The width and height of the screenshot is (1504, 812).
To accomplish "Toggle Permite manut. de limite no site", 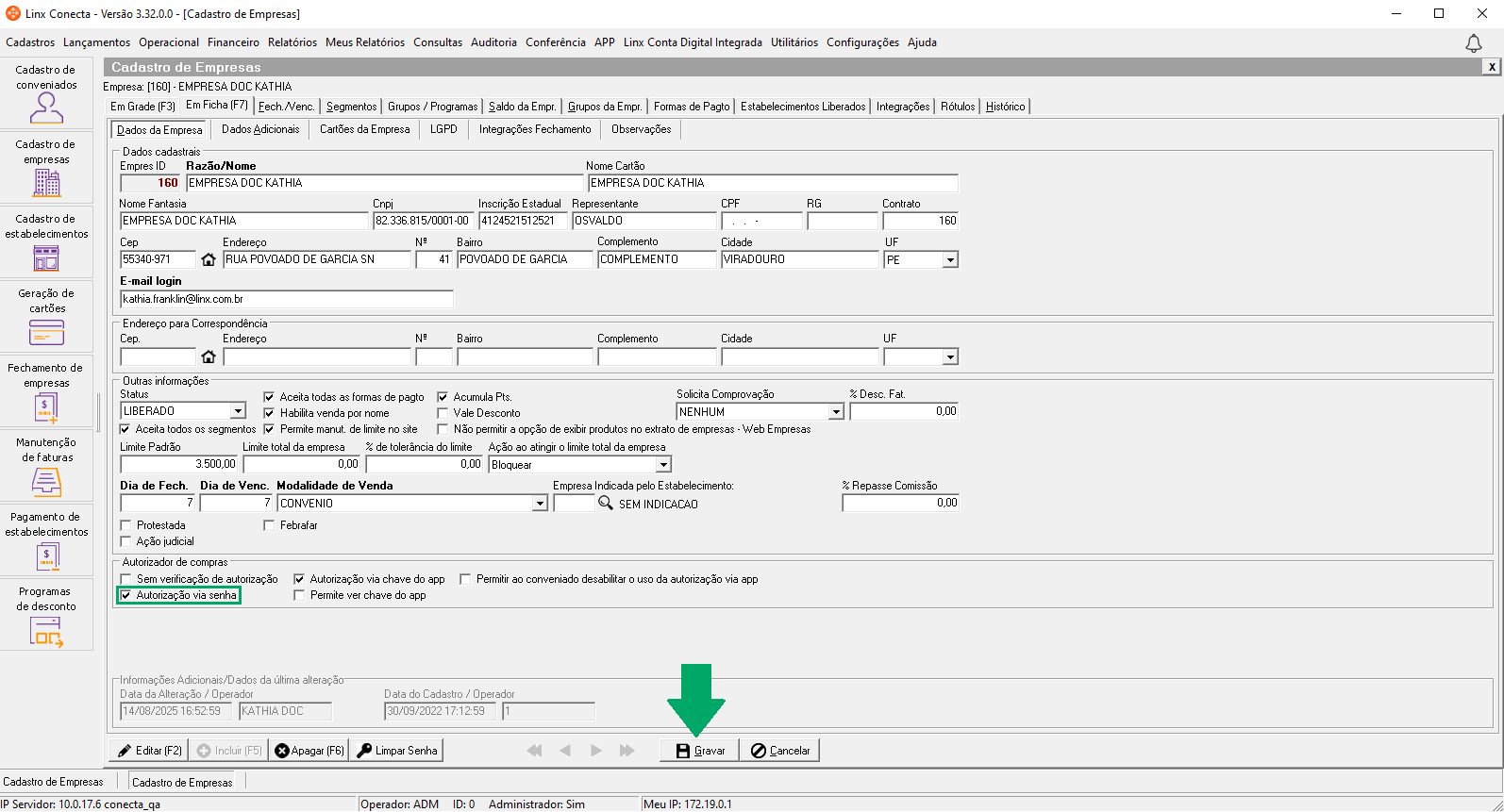I will tap(269, 429).
